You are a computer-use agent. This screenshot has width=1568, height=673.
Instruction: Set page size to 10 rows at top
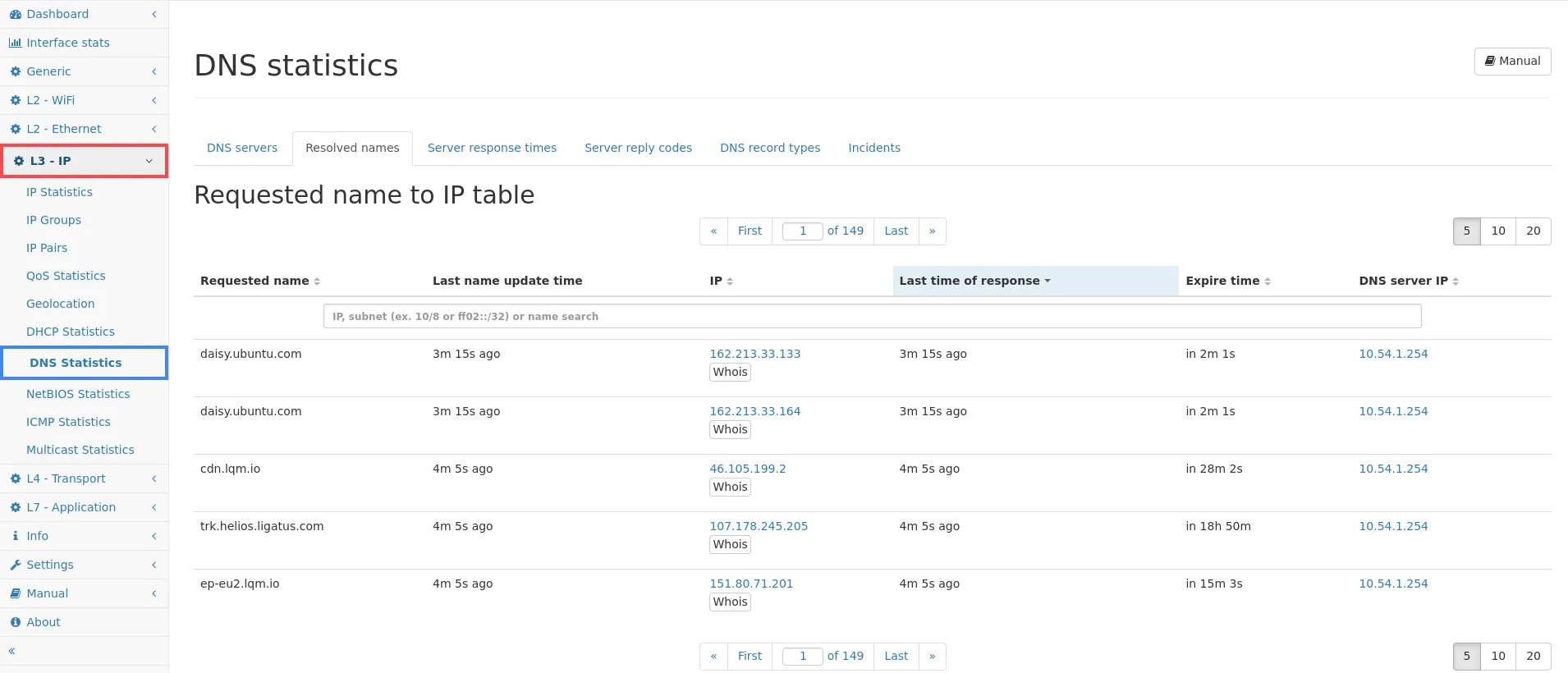coord(1497,231)
